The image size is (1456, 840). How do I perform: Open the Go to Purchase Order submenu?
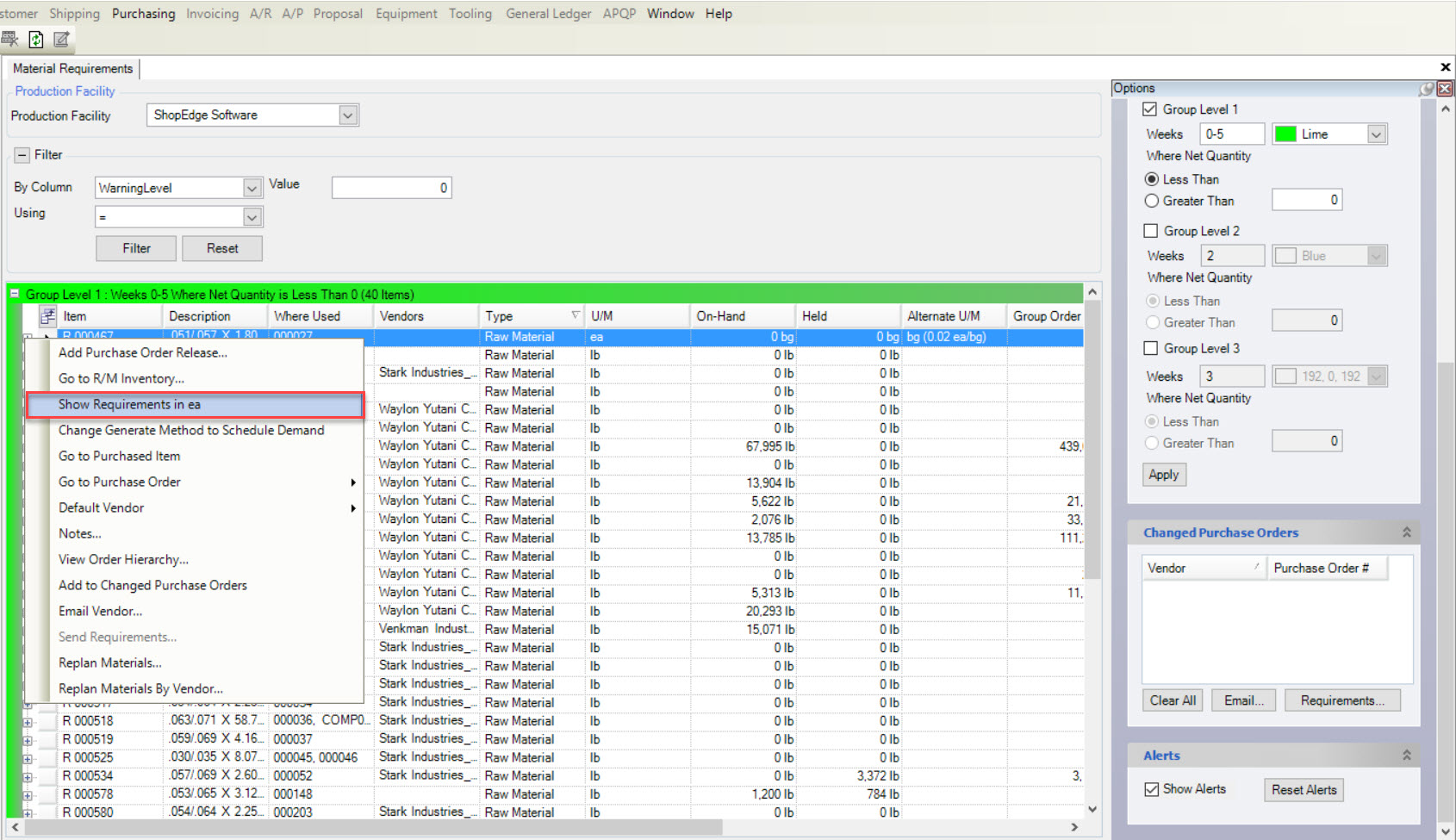click(x=195, y=482)
